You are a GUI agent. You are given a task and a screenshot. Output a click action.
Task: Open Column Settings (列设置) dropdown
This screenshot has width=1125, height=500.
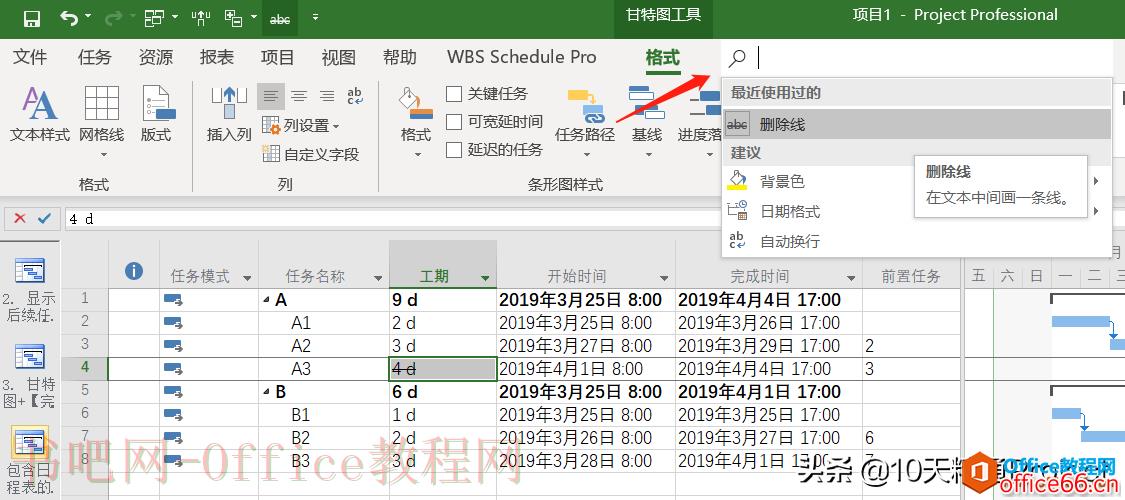coord(301,126)
